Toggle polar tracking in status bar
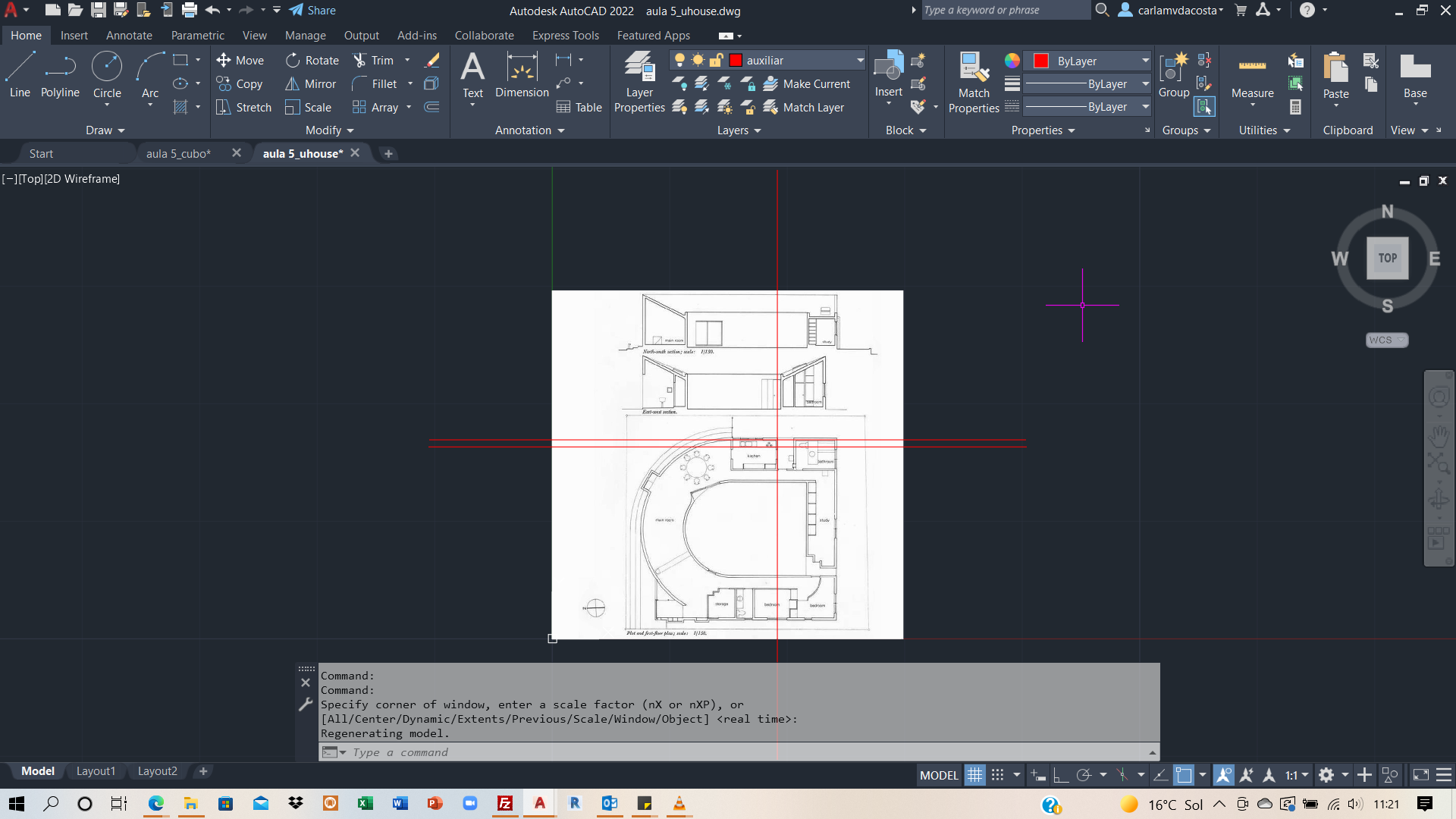This screenshot has height=819, width=1456. pyautogui.click(x=1084, y=775)
